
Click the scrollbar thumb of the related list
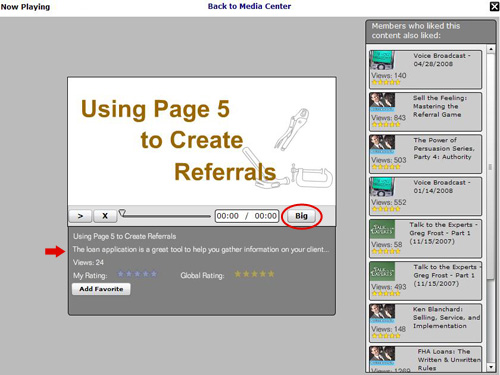[x=490, y=166]
